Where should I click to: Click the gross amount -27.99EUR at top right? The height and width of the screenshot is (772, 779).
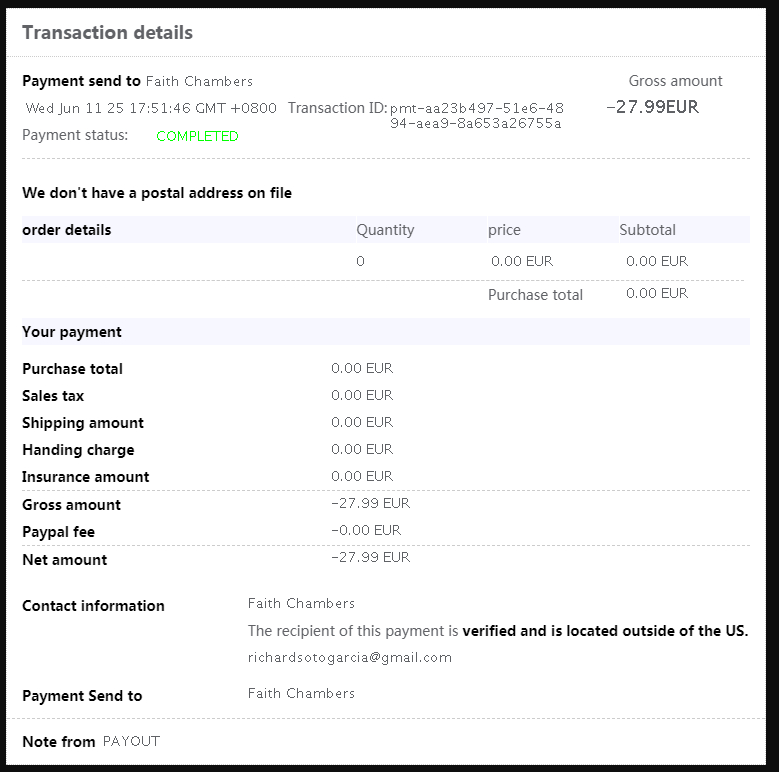tap(652, 107)
